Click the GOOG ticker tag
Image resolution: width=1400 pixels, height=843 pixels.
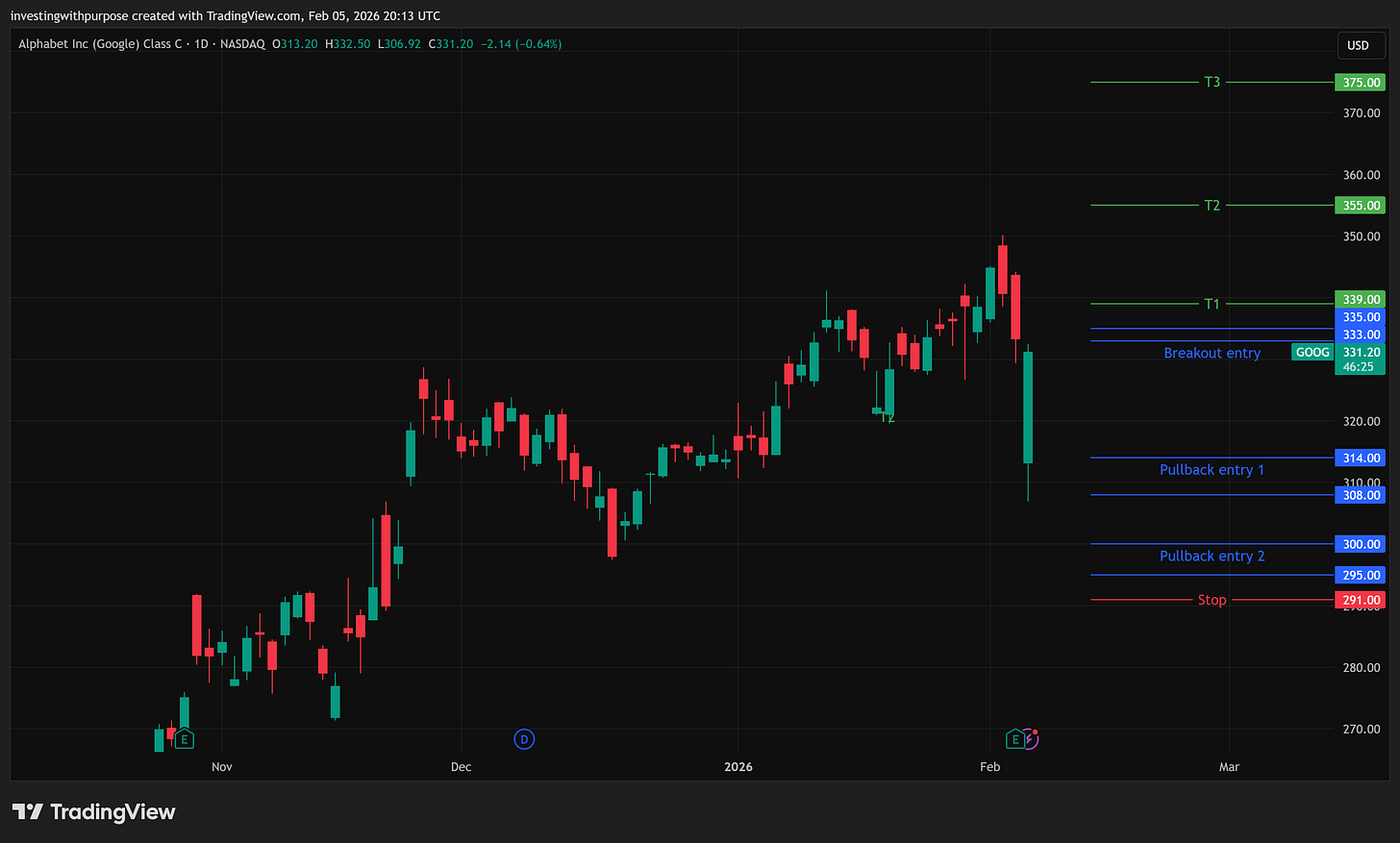[1312, 353]
